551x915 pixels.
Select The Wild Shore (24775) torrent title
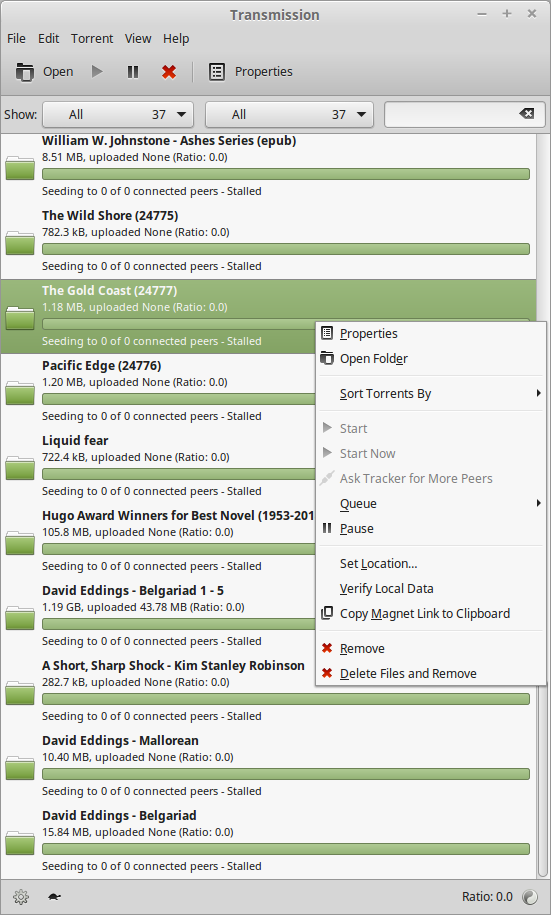click(110, 216)
